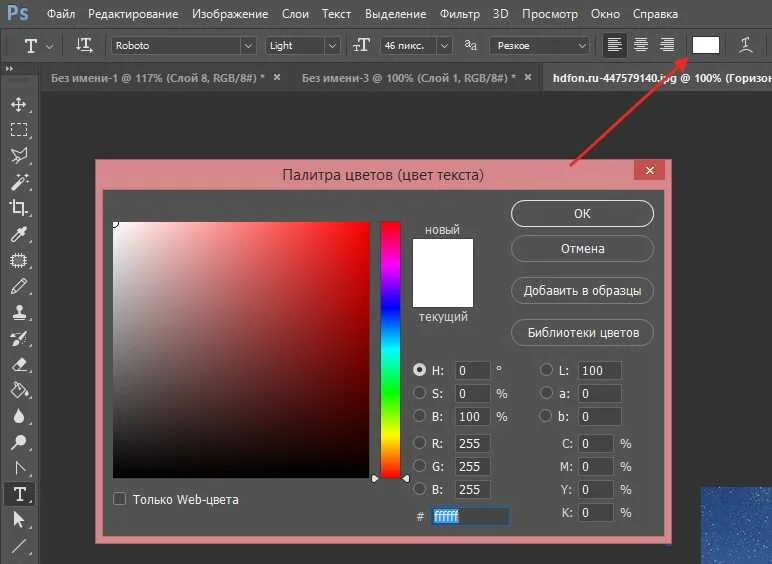Select the Horizontal Type tool in toolbox

pyautogui.click(x=19, y=494)
